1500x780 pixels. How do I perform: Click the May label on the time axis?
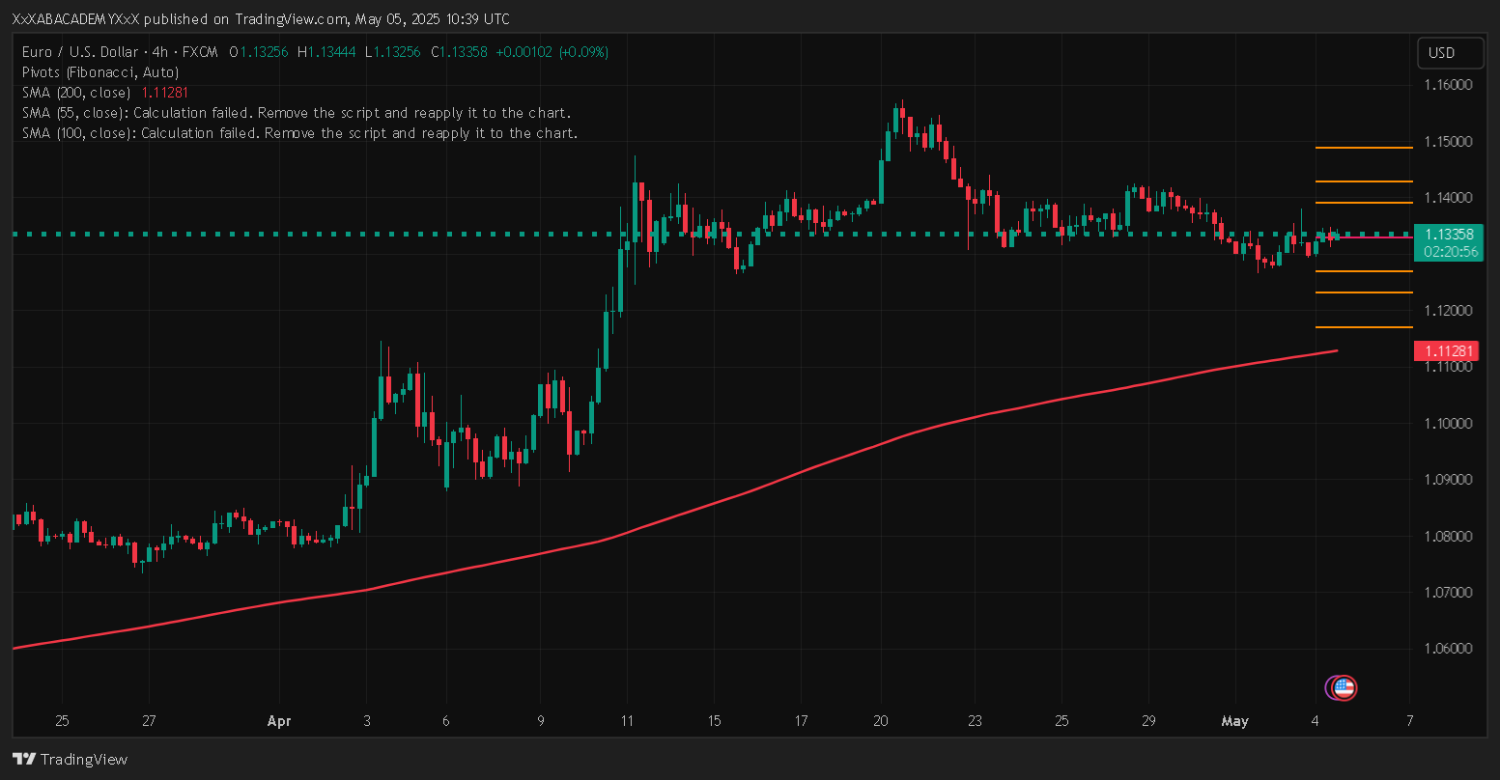tap(1236, 720)
